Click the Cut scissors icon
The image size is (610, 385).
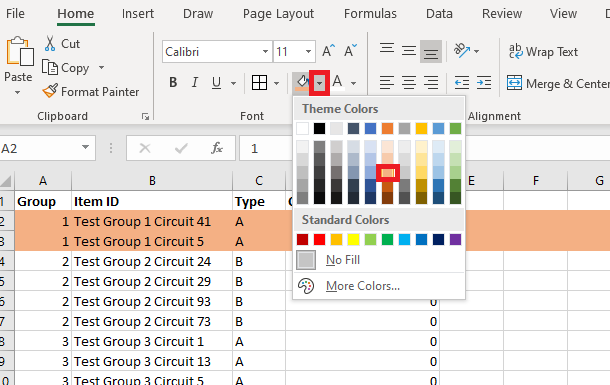50,44
